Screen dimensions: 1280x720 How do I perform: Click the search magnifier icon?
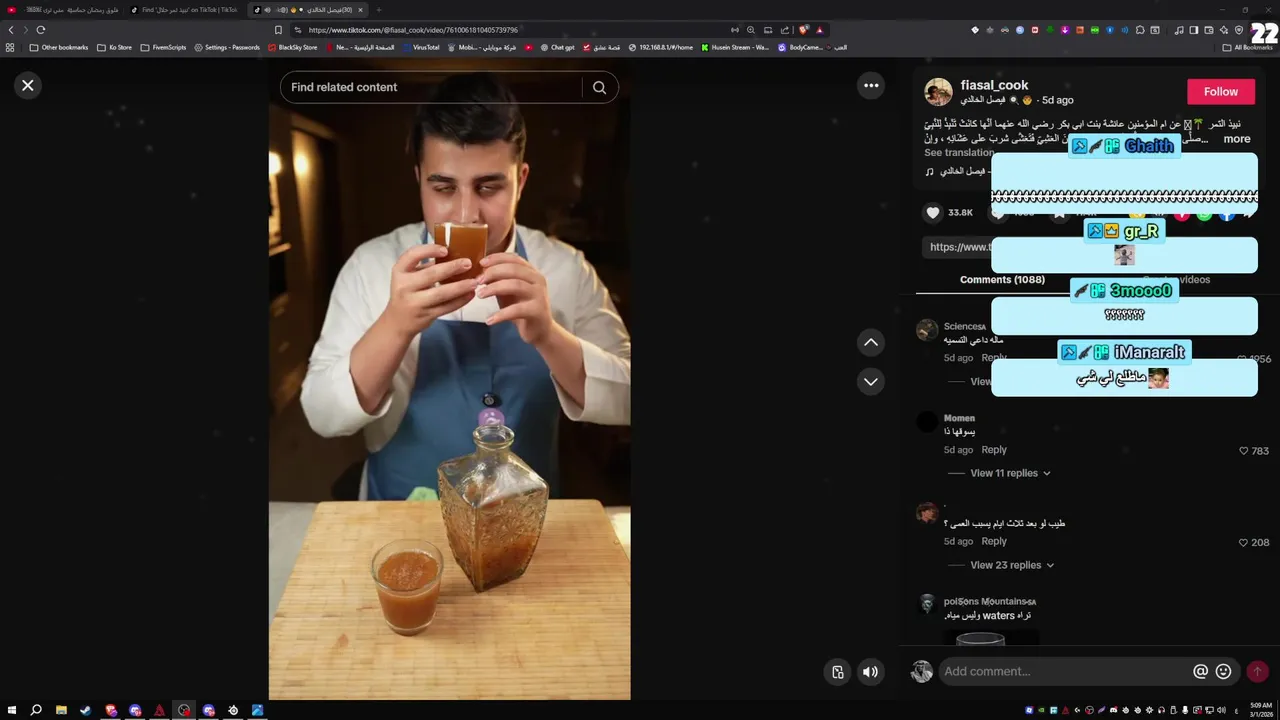(x=599, y=87)
